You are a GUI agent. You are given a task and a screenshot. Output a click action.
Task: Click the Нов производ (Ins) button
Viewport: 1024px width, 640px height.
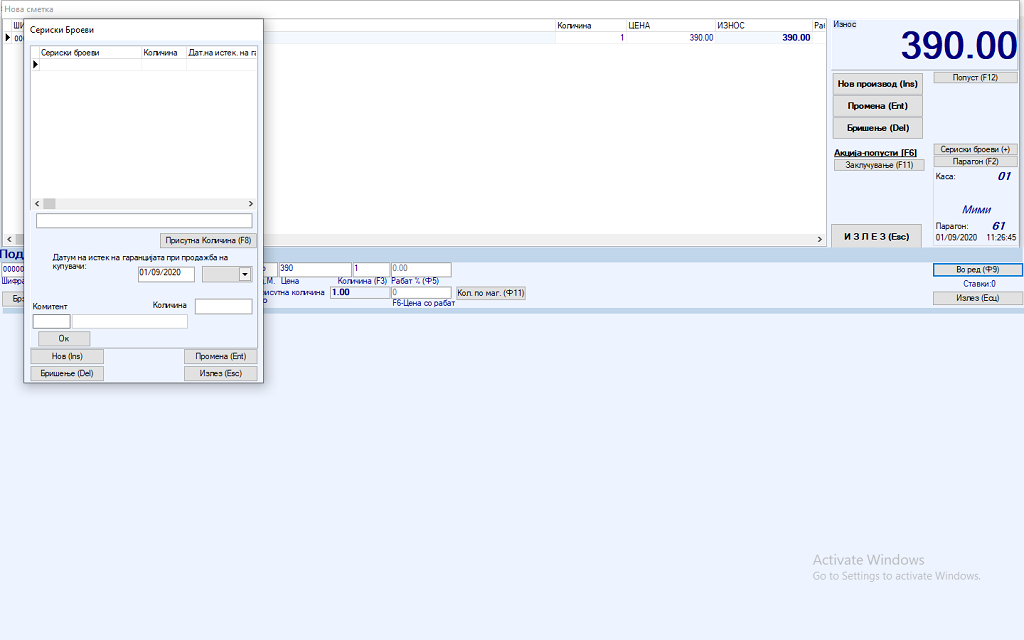(877, 84)
